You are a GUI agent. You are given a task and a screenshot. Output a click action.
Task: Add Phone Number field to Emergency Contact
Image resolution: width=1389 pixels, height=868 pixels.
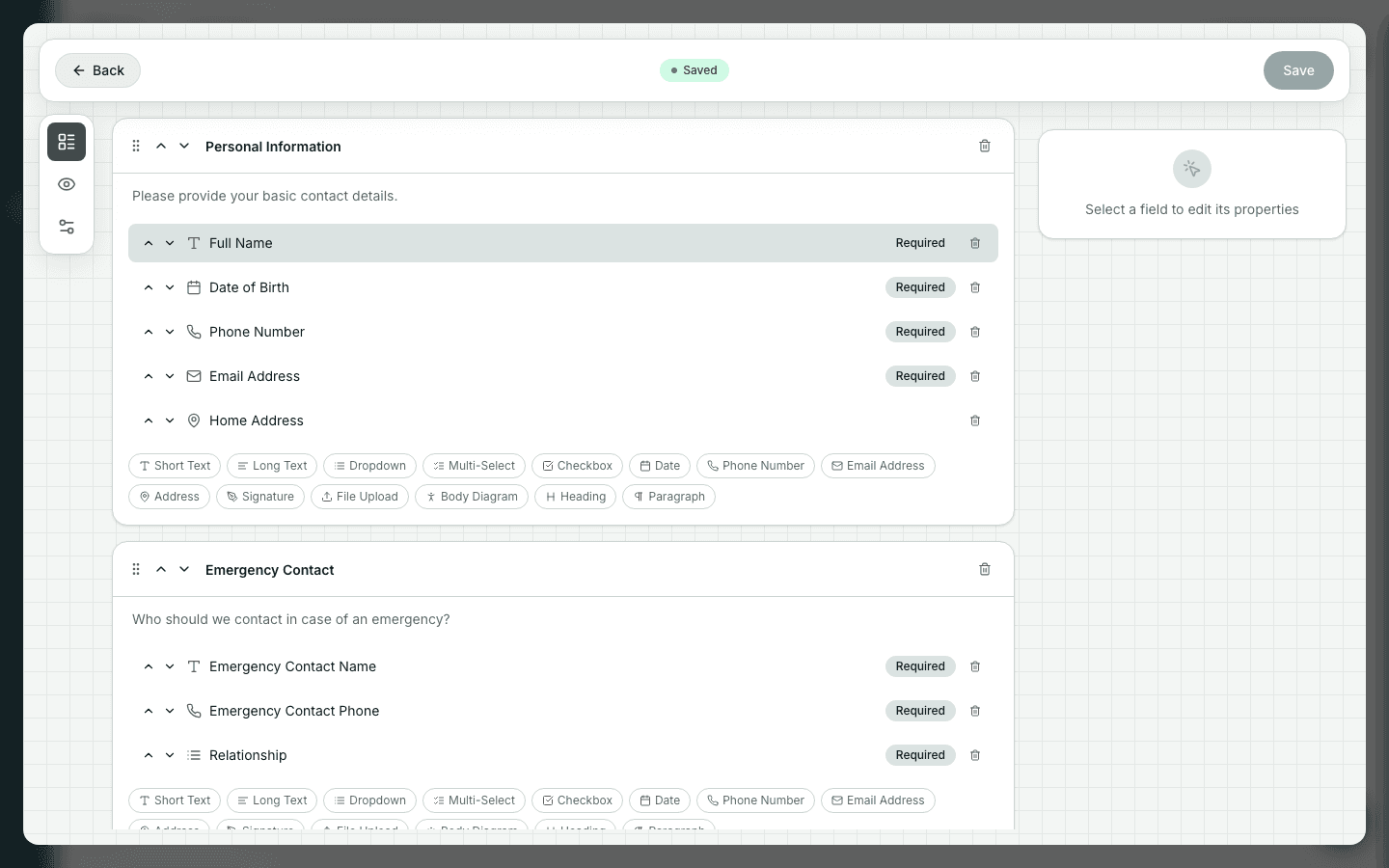tap(755, 800)
